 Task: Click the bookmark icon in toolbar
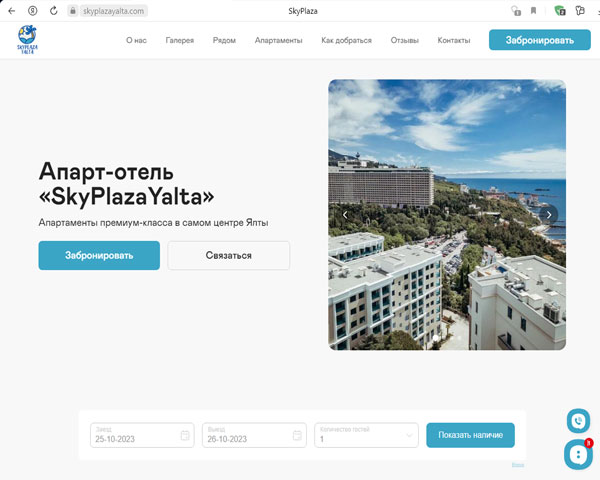[533, 11]
